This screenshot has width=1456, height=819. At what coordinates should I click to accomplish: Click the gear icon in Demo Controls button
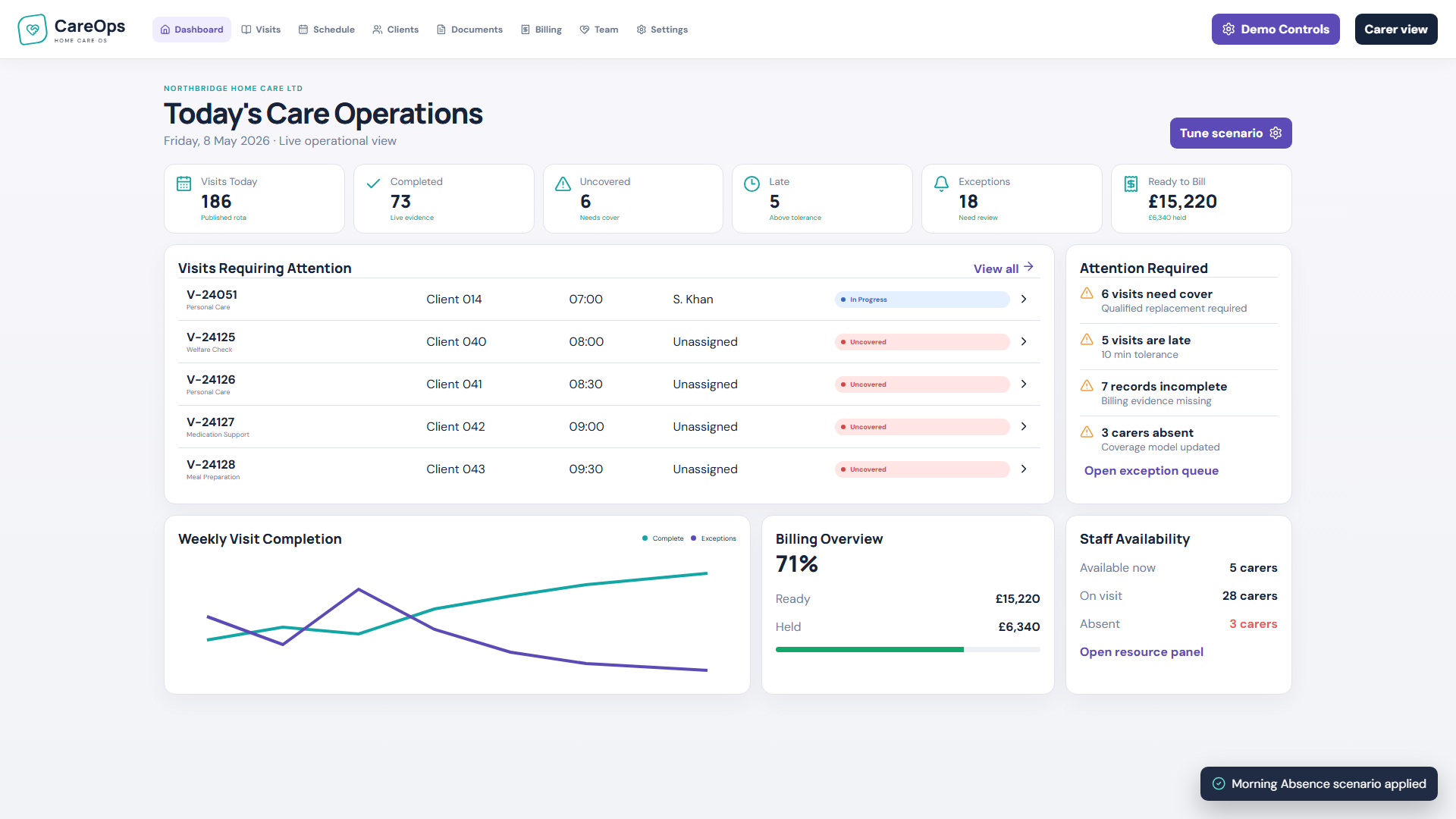pos(1228,29)
